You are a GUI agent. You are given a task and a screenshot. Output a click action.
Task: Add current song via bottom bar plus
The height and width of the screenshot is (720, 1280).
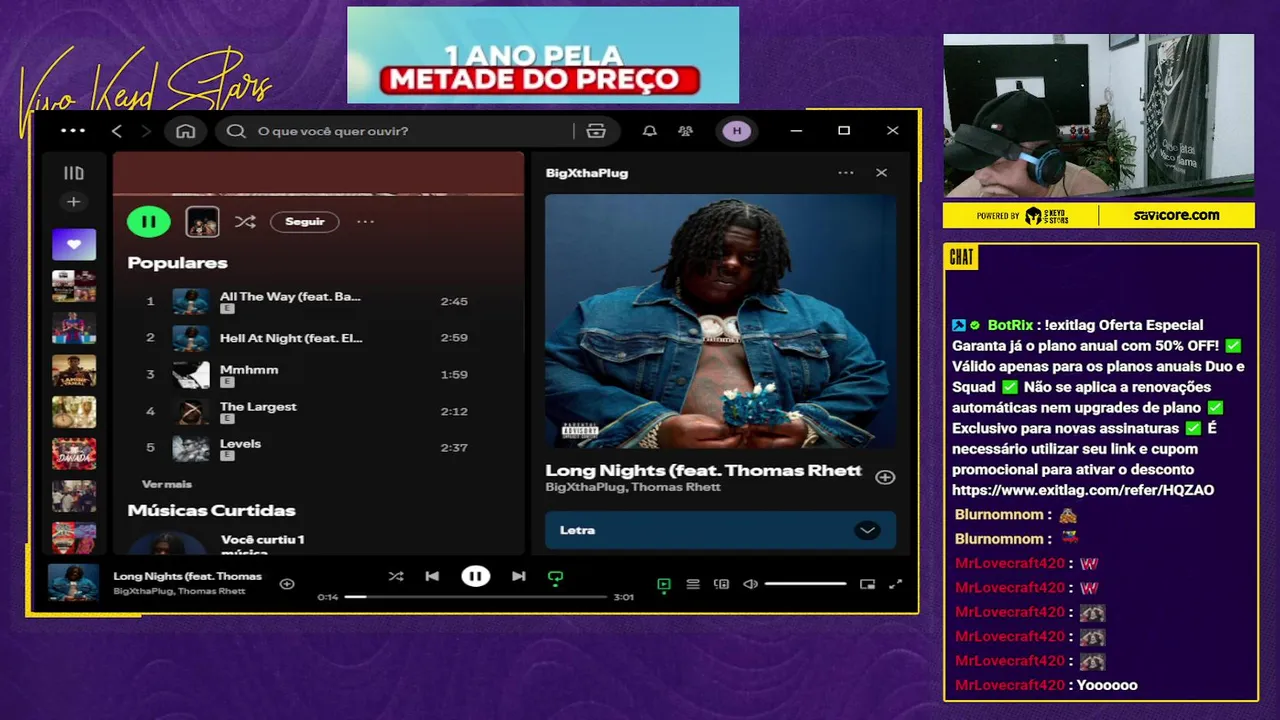[x=287, y=584]
